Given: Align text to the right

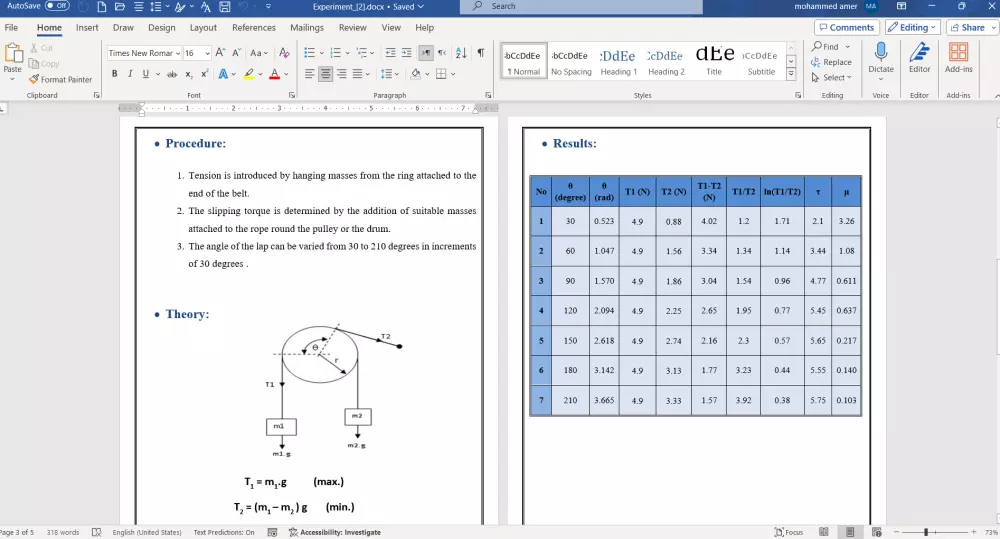Looking at the screenshot, I should pyautogui.click(x=341, y=74).
